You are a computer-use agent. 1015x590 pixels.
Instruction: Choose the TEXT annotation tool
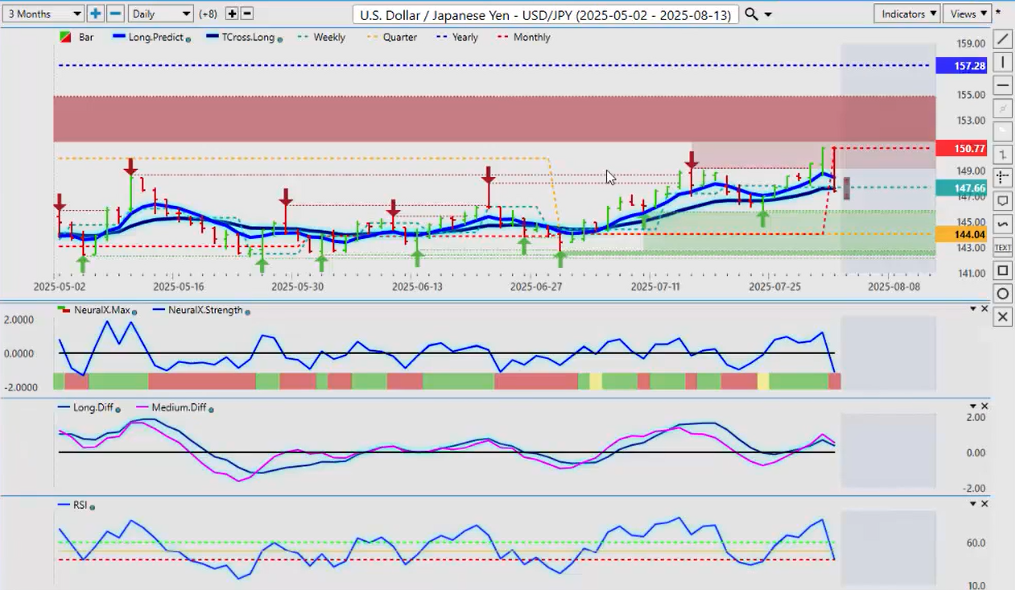1003,247
